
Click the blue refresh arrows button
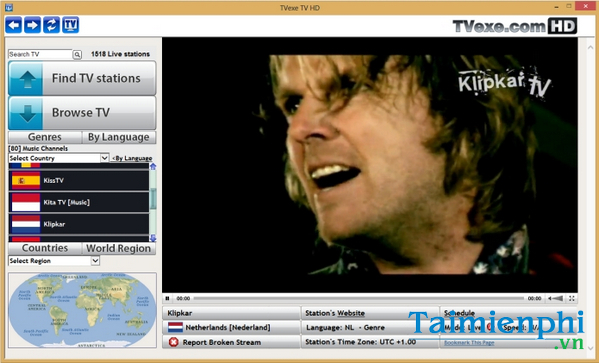click(x=51, y=25)
